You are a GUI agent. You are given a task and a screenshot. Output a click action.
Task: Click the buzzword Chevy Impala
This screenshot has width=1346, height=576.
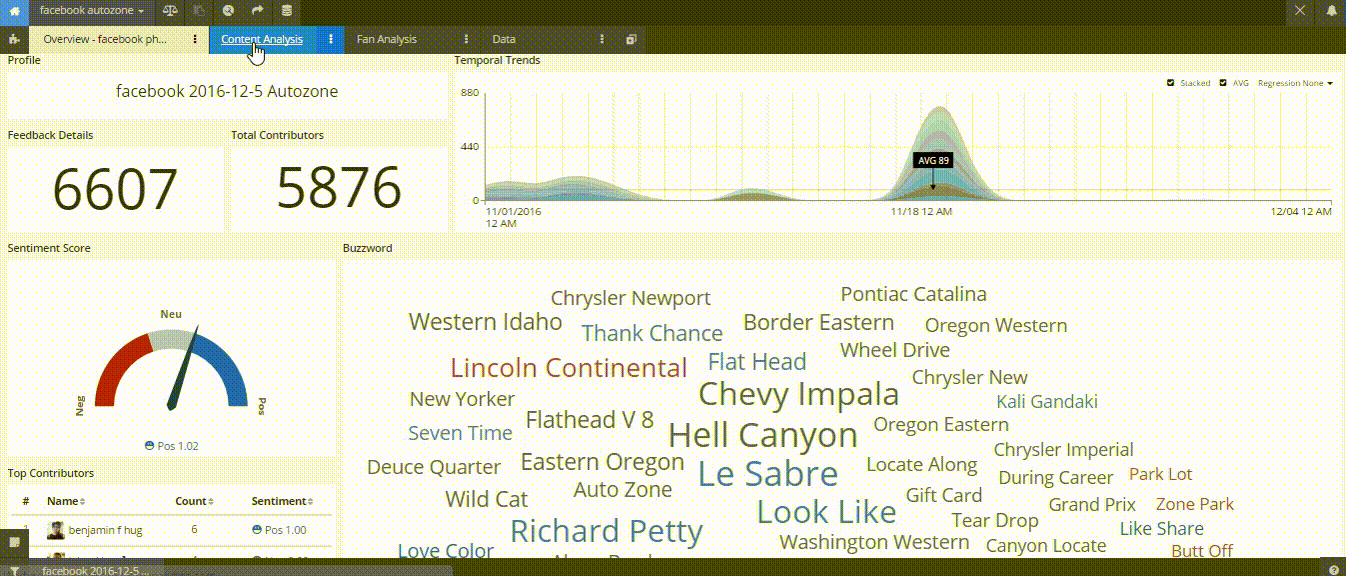coord(799,394)
